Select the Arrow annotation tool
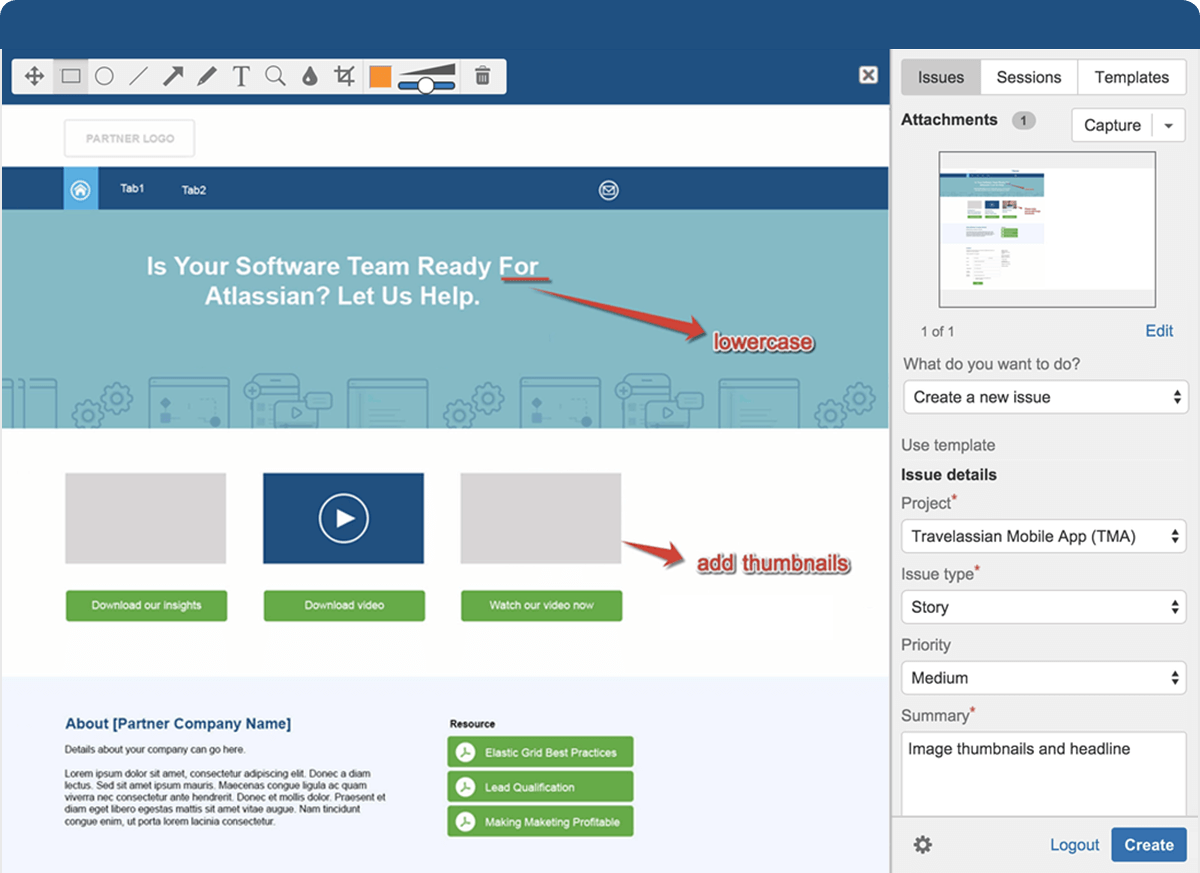This screenshot has height=873, width=1200. tap(172, 75)
